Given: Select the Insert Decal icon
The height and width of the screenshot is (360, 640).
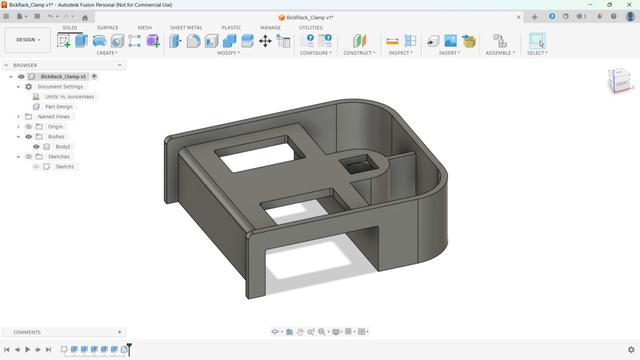Looking at the screenshot, I should (x=433, y=41).
